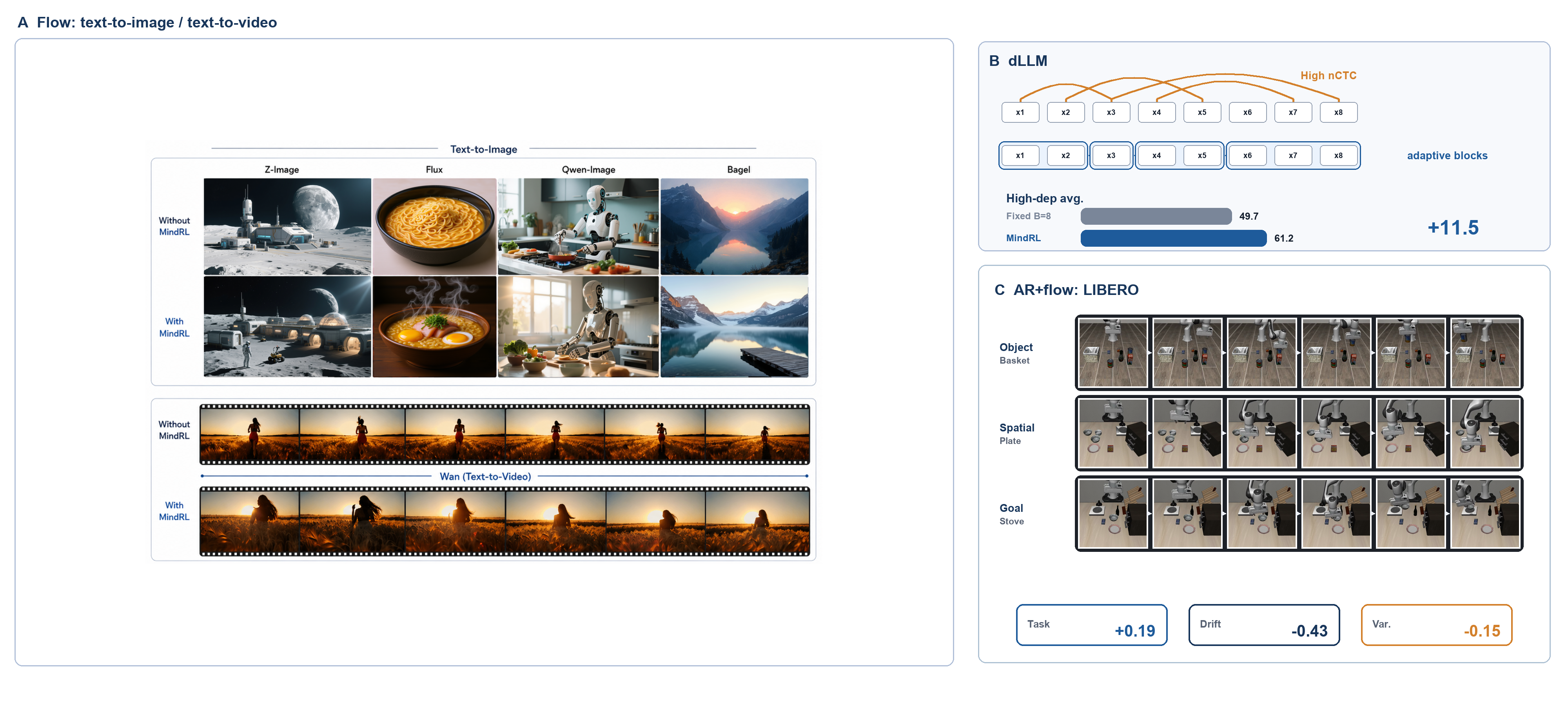Image resolution: width=1568 pixels, height=706 pixels.
Task: Click the value '49.7'
Action: 1249,216
